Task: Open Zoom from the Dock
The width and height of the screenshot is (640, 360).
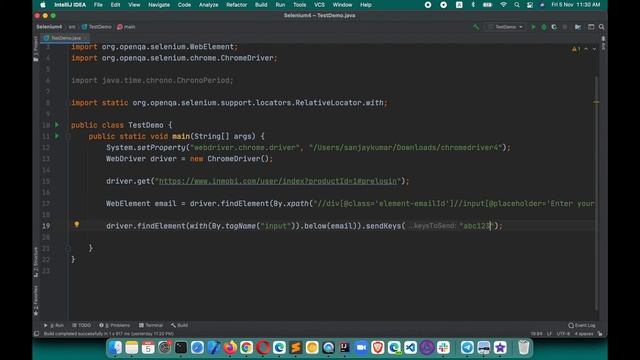Action: coord(361,347)
